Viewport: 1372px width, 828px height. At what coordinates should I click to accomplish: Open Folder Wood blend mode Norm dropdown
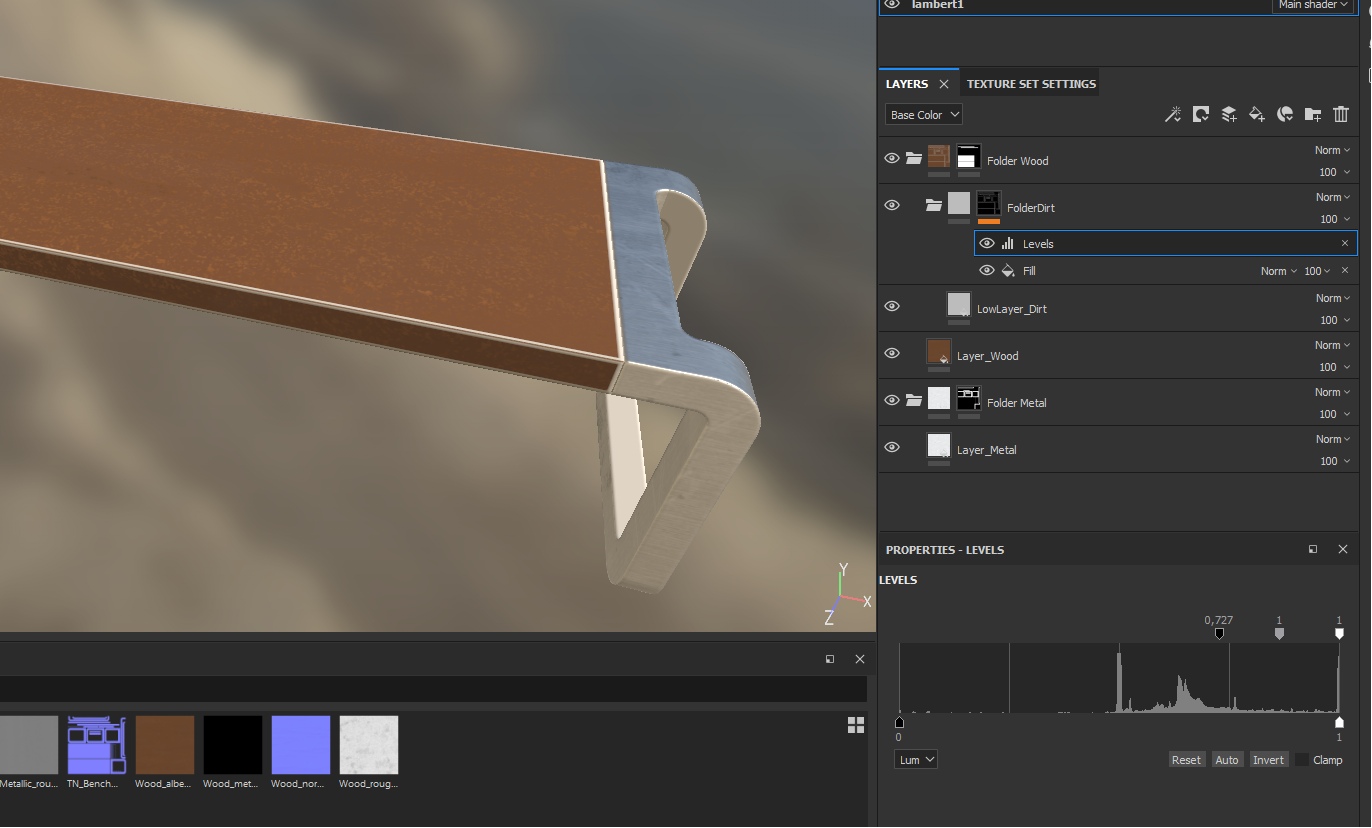tap(1333, 150)
